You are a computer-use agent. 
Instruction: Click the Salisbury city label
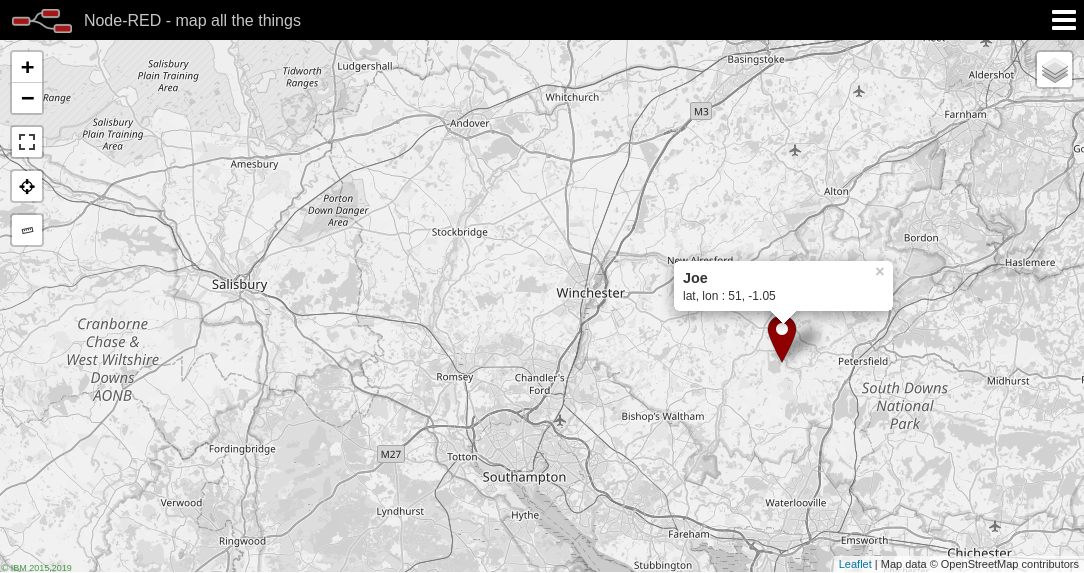239,284
